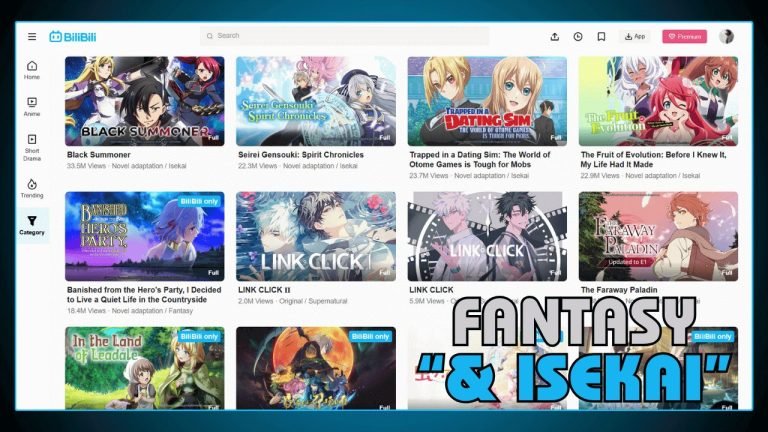Viewport: 768px width, 432px height.
Task: Open Short Drama in the sidebar
Action: [x=32, y=147]
